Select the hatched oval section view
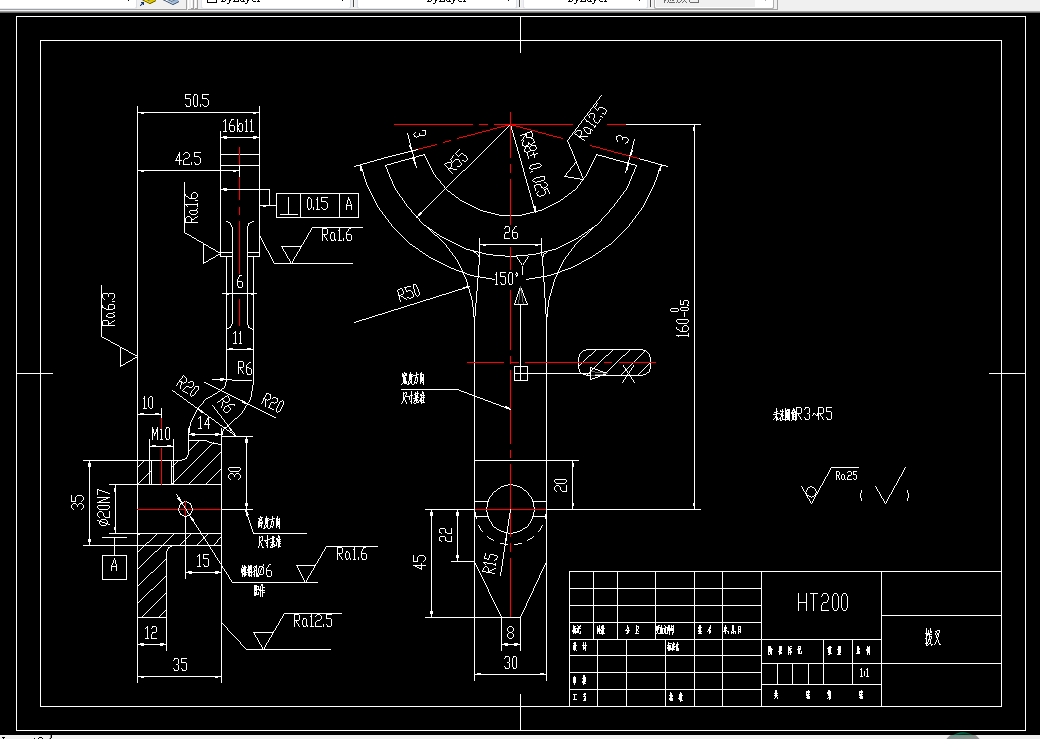The height and width of the screenshot is (739, 1040). click(x=614, y=364)
